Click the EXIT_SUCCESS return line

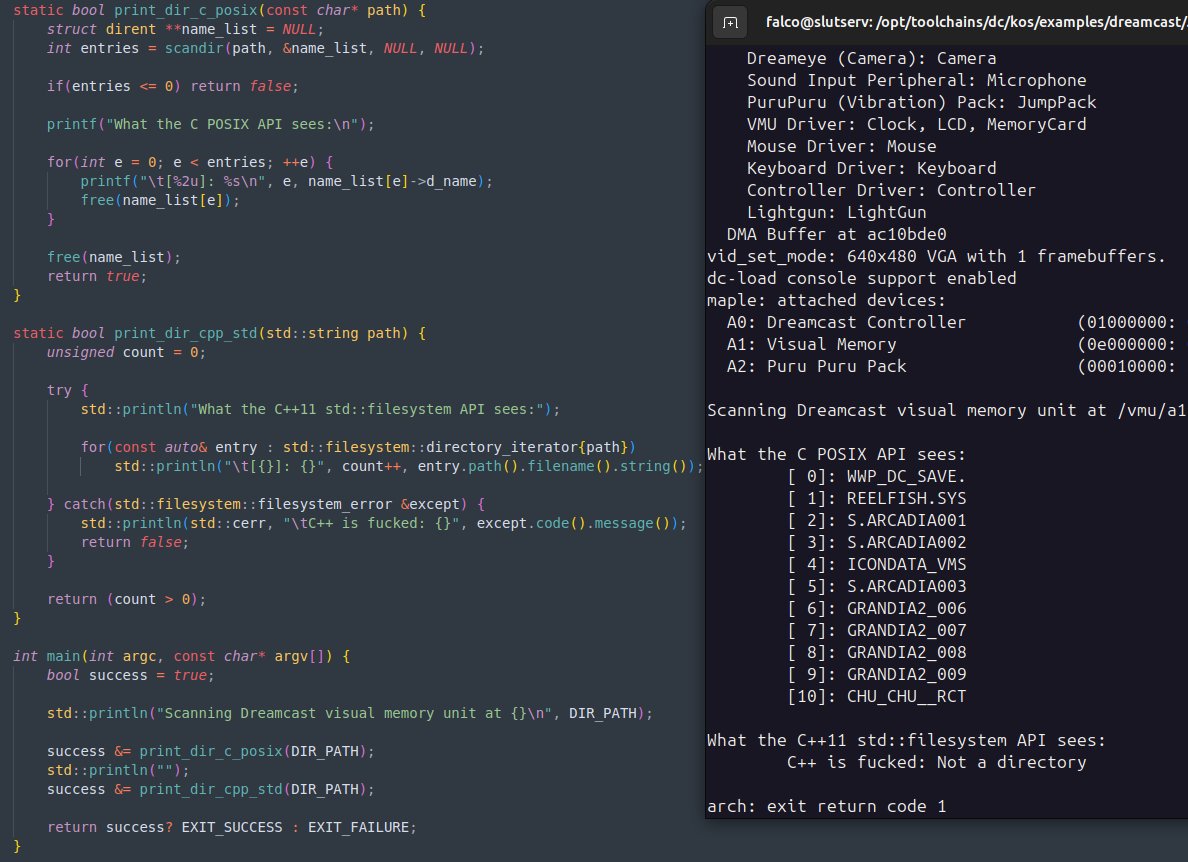point(232,827)
